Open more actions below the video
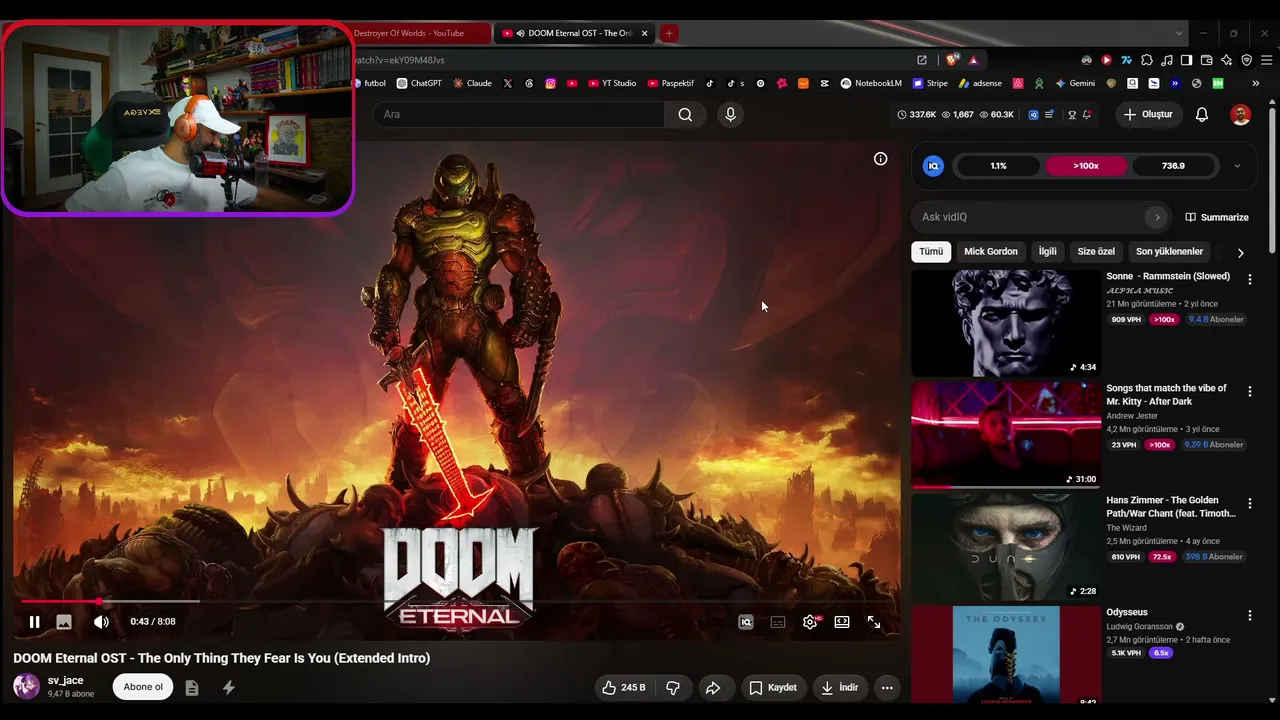 [887, 688]
